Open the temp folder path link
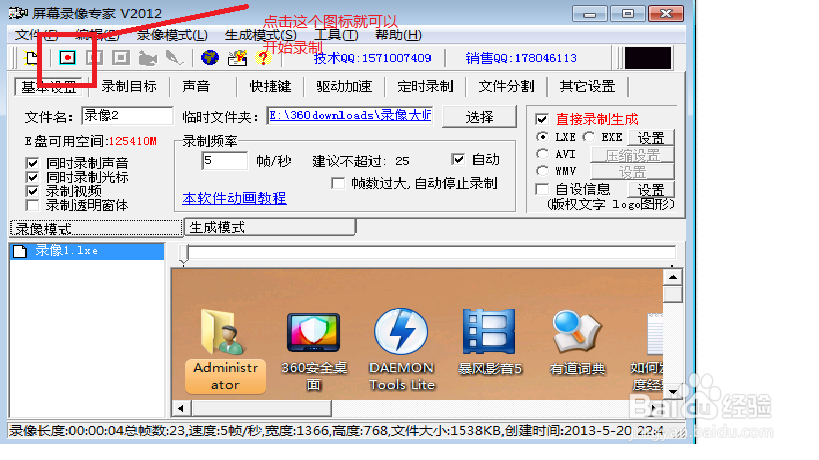This screenshot has width=819, height=460. click(350, 115)
